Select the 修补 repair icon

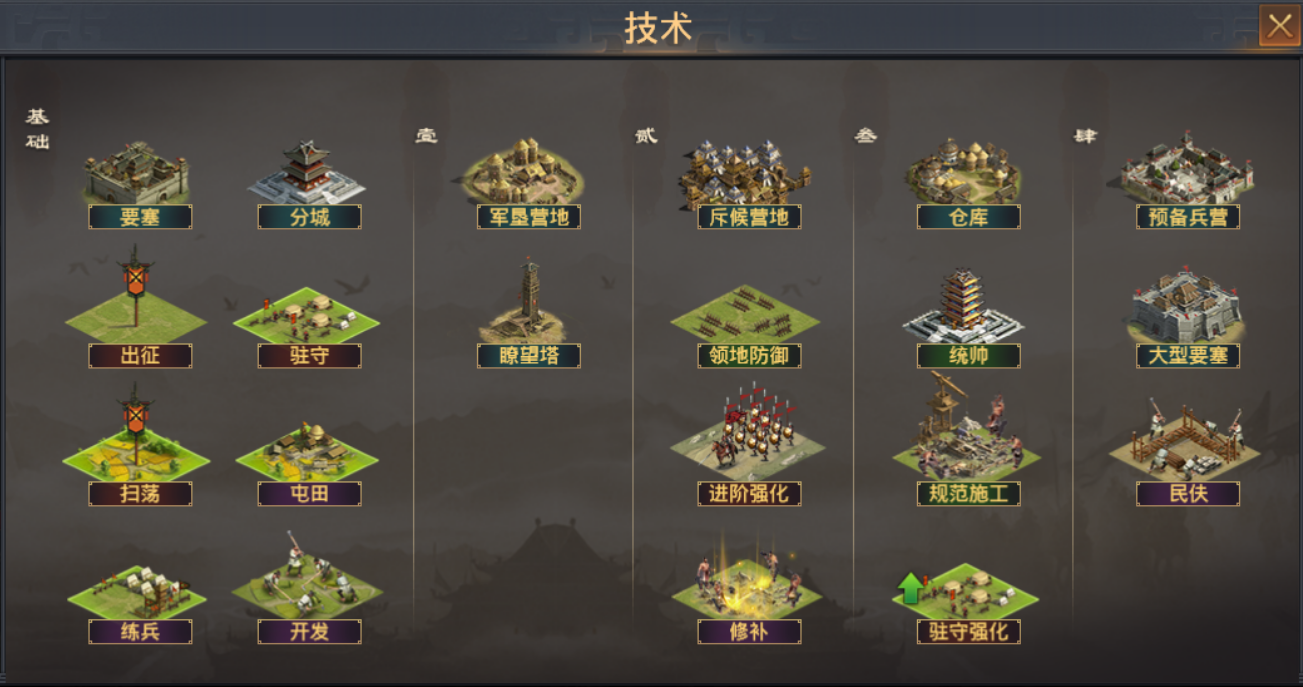746,580
